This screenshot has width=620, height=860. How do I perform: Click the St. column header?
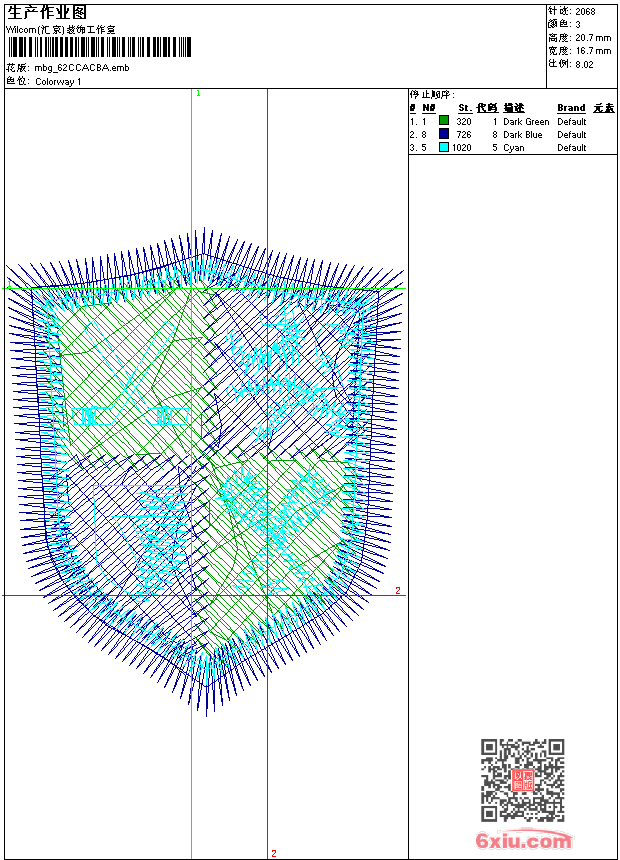(x=465, y=108)
